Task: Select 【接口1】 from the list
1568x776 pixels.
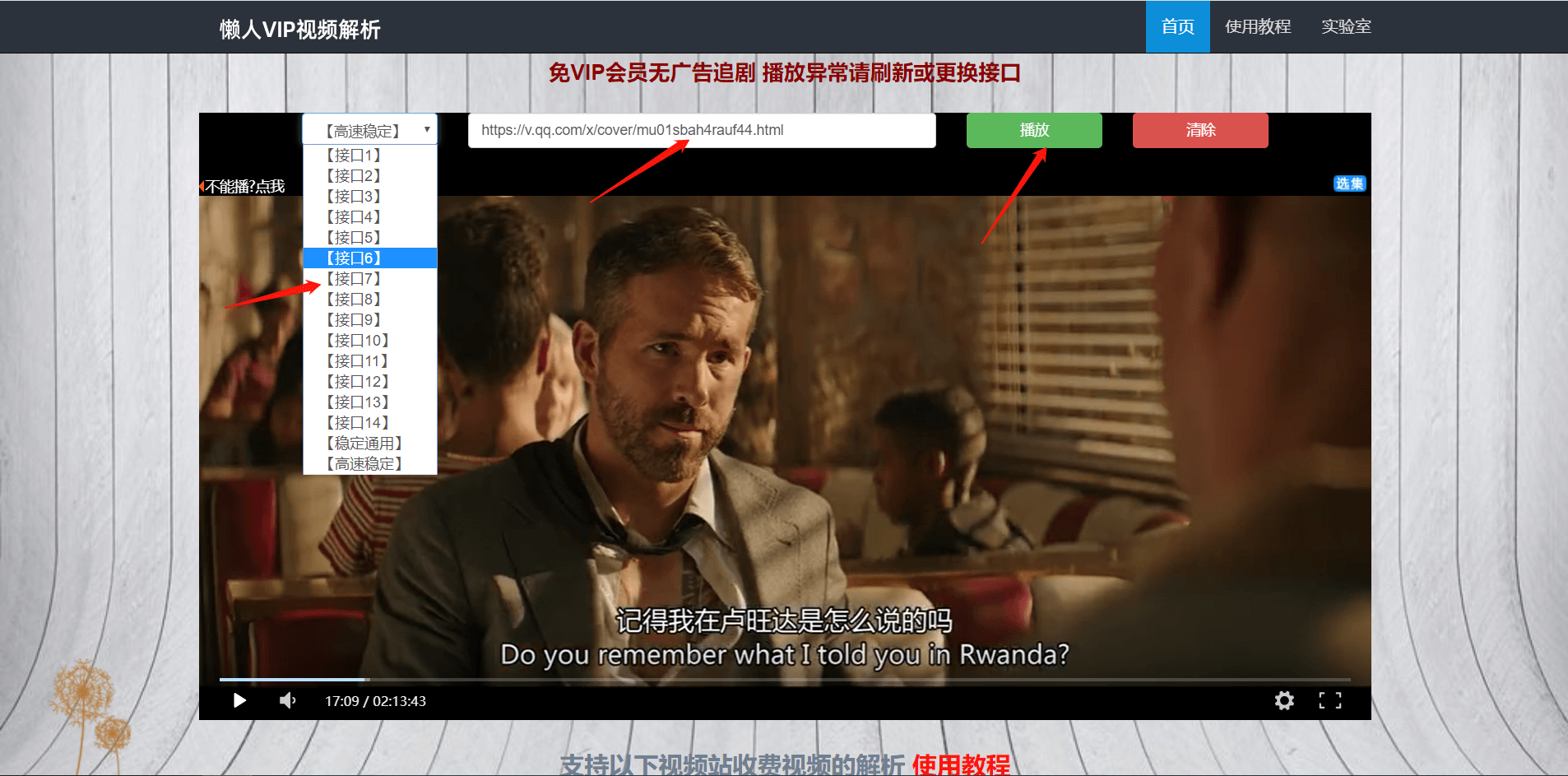Action: click(354, 156)
